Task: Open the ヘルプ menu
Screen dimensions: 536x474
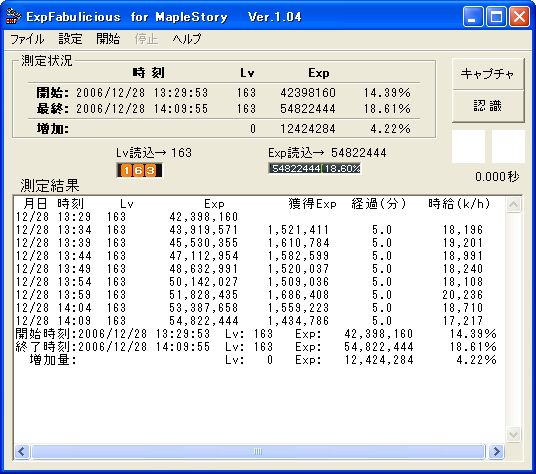Action: point(187,39)
